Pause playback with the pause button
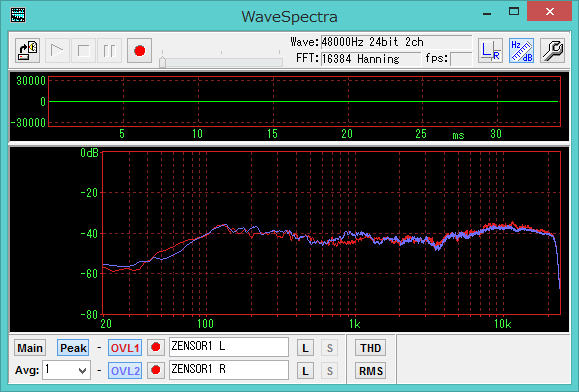This screenshot has height=392, width=579. coord(110,51)
